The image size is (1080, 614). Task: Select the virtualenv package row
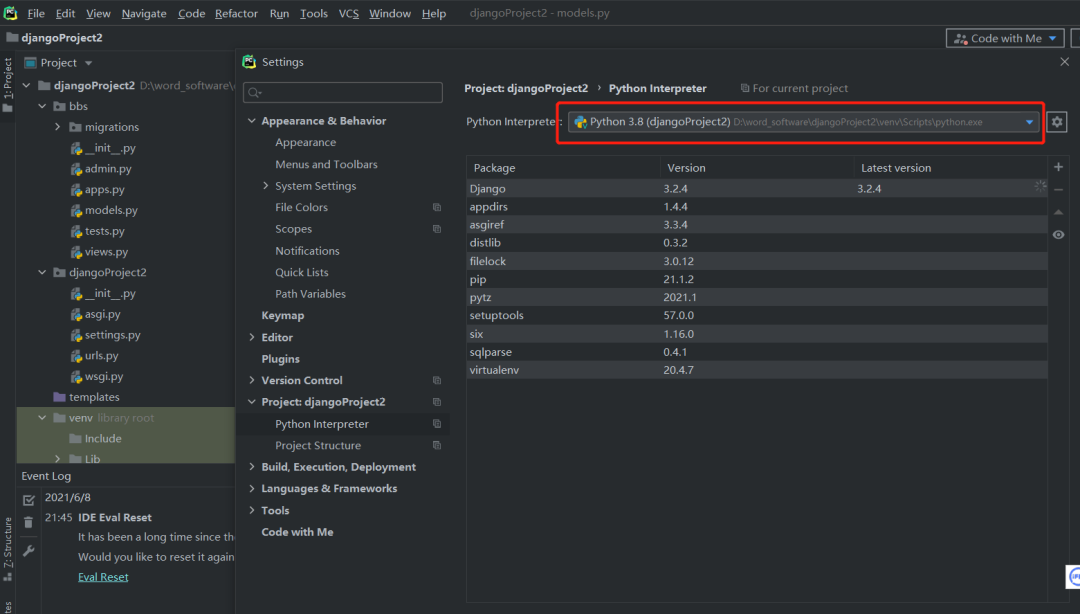[x=757, y=370]
